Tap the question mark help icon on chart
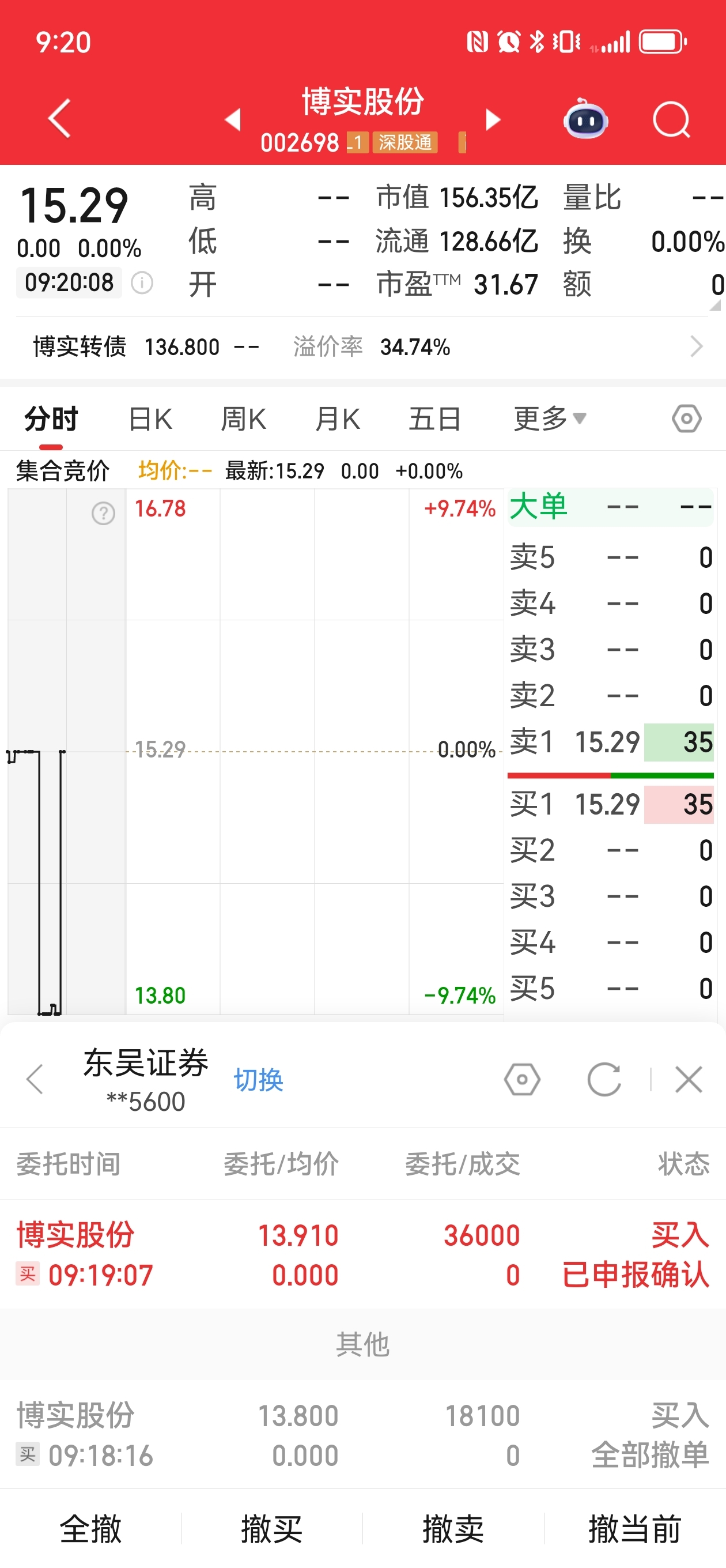 pos(104,513)
